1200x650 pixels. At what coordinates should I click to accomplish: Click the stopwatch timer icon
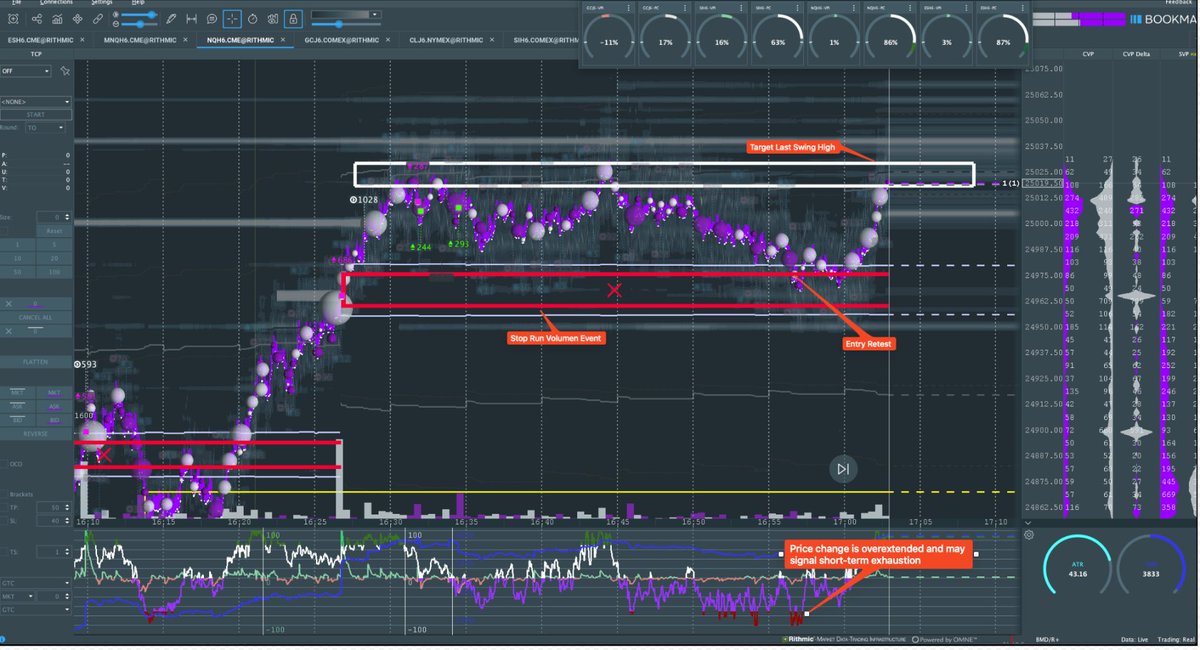tap(252, 19)
